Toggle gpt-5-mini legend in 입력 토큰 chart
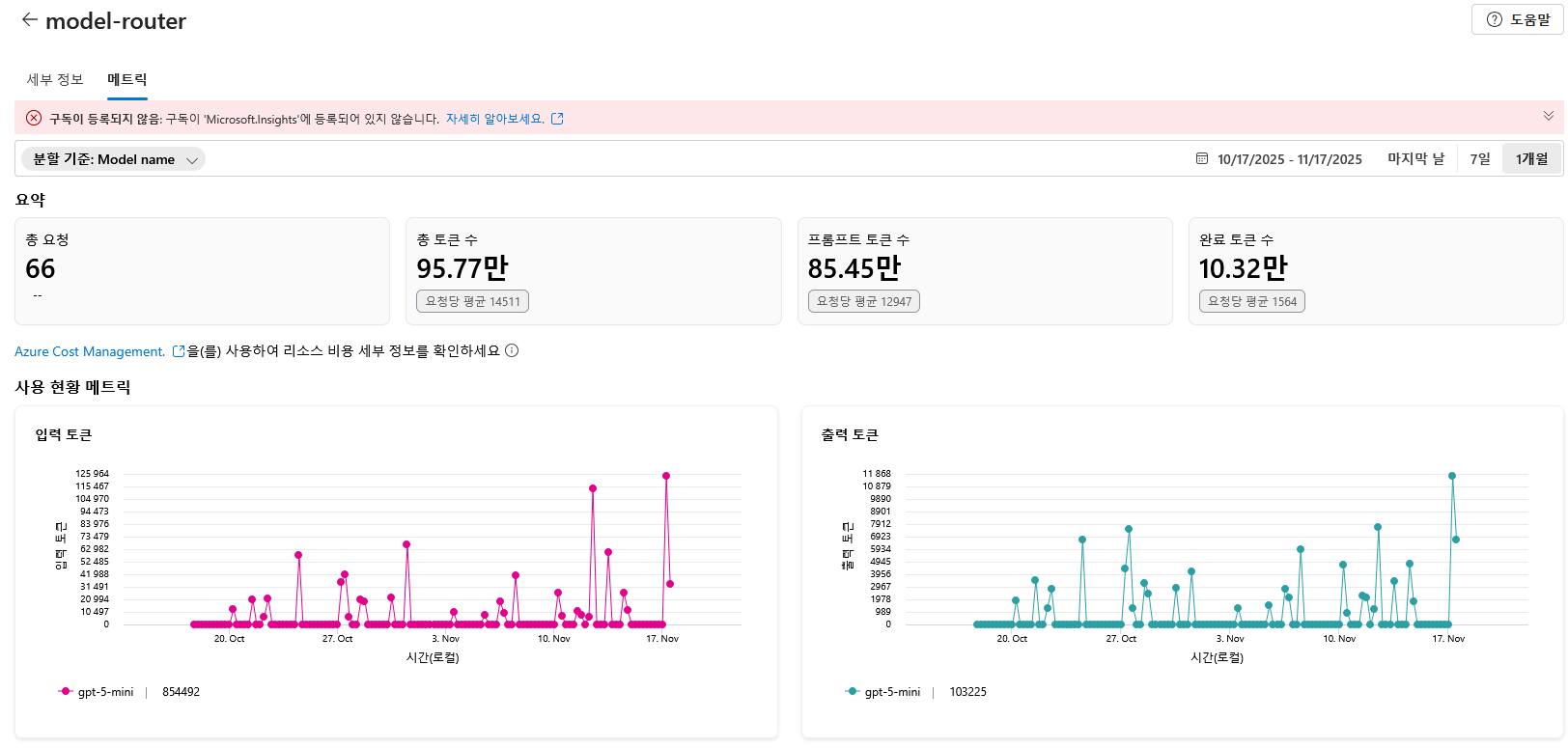The image size is (1568, 748). [97, 692]
